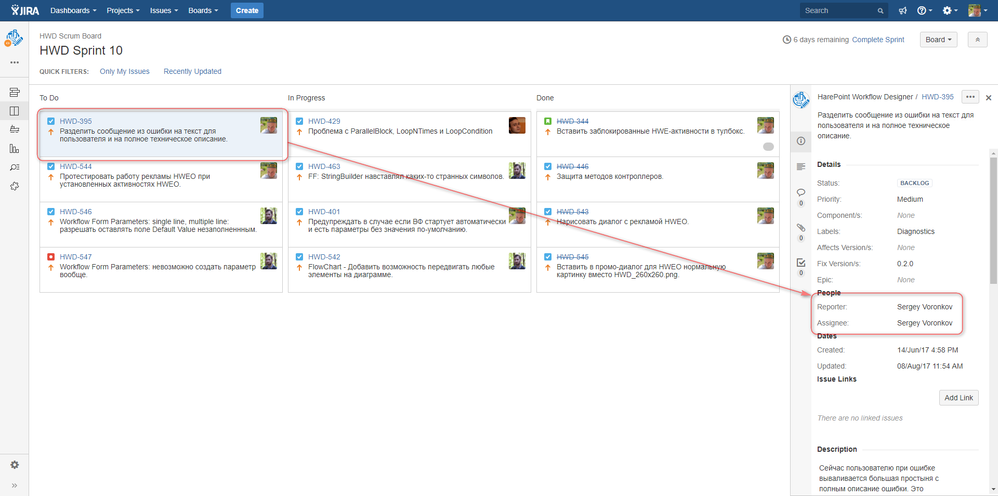The image size is (998, 496).
Task: Collapse header with double chevron button
Action: click(977, 39)
